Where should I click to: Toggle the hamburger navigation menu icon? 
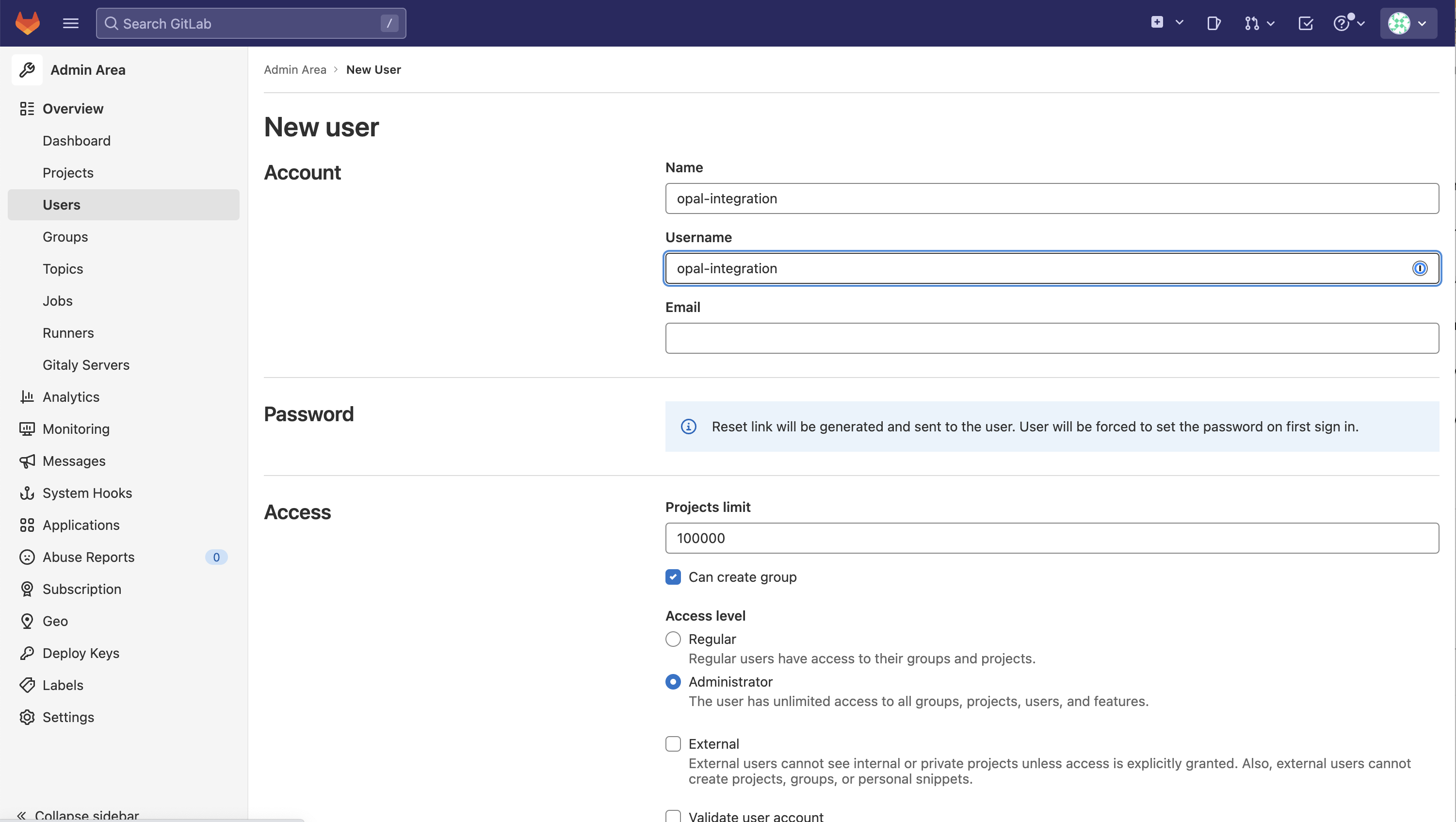point(71,23)
